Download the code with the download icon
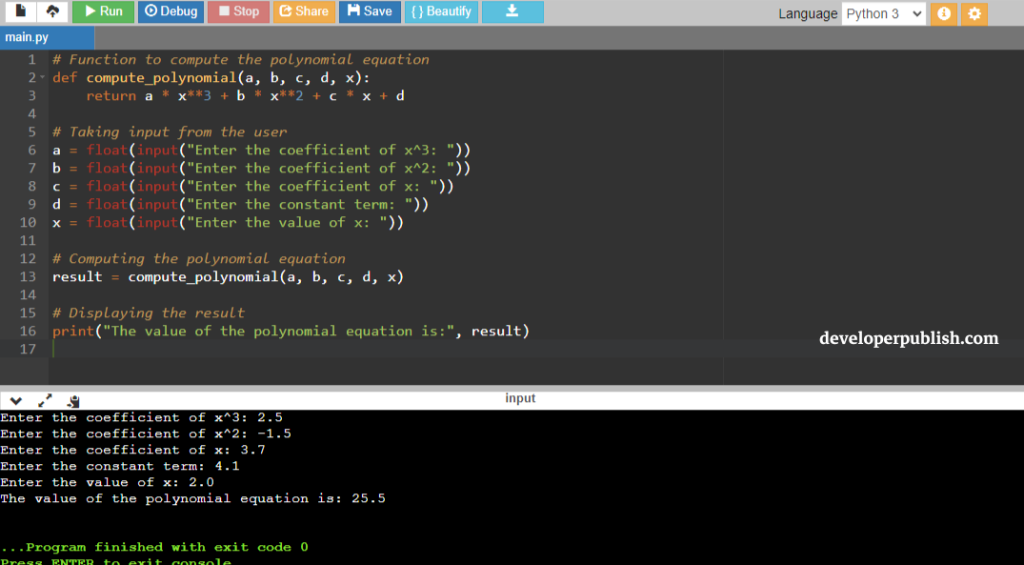 click(513, 12)
